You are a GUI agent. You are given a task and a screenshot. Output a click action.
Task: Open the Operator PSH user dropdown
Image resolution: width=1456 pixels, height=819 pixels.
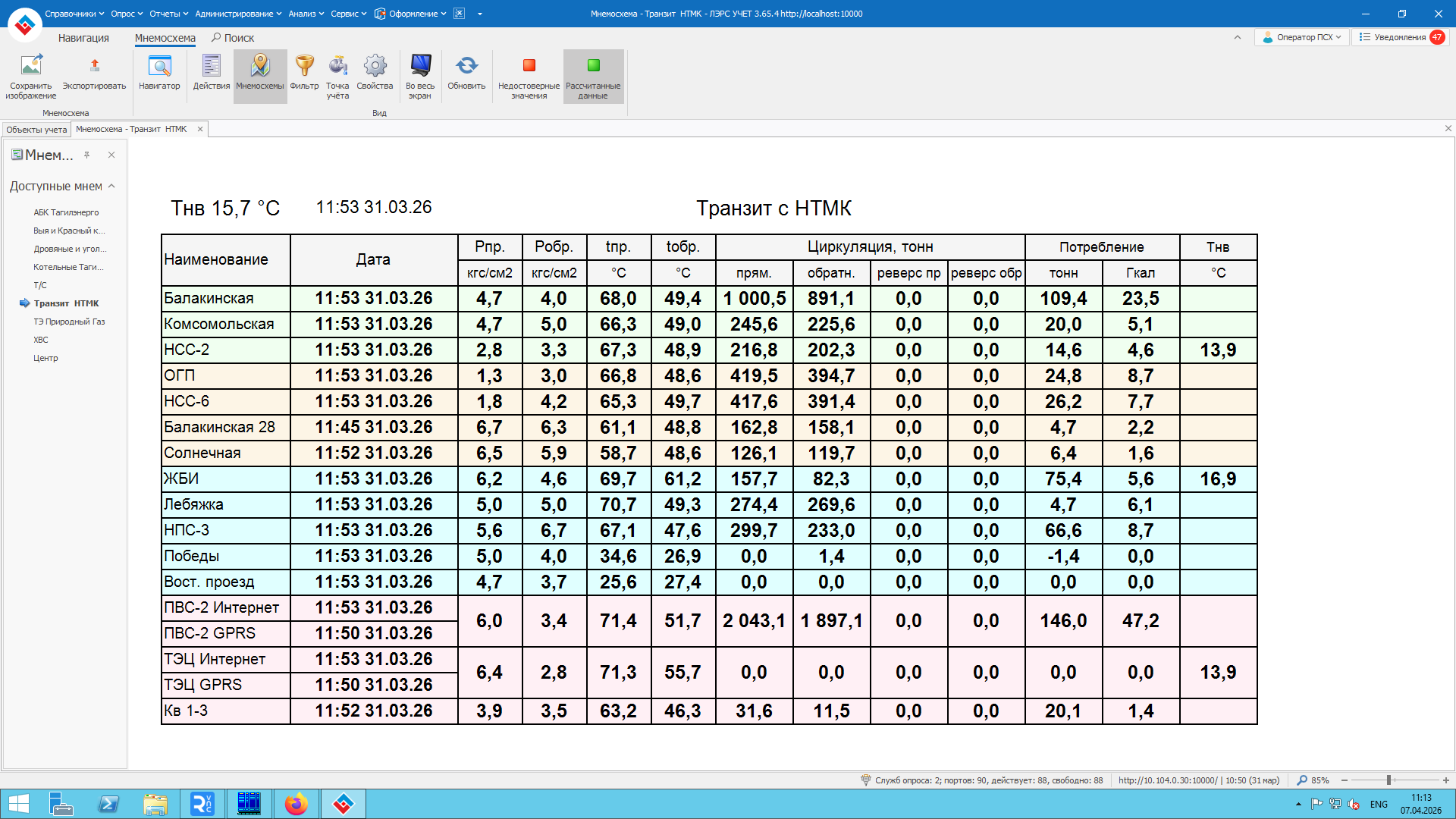point(1302,37)
